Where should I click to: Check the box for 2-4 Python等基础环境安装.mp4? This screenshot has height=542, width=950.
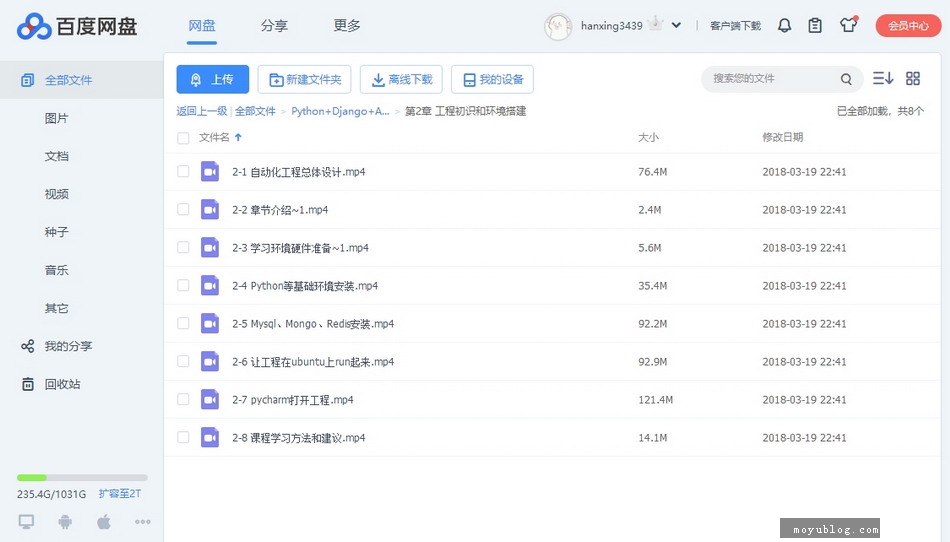point(183,285)
